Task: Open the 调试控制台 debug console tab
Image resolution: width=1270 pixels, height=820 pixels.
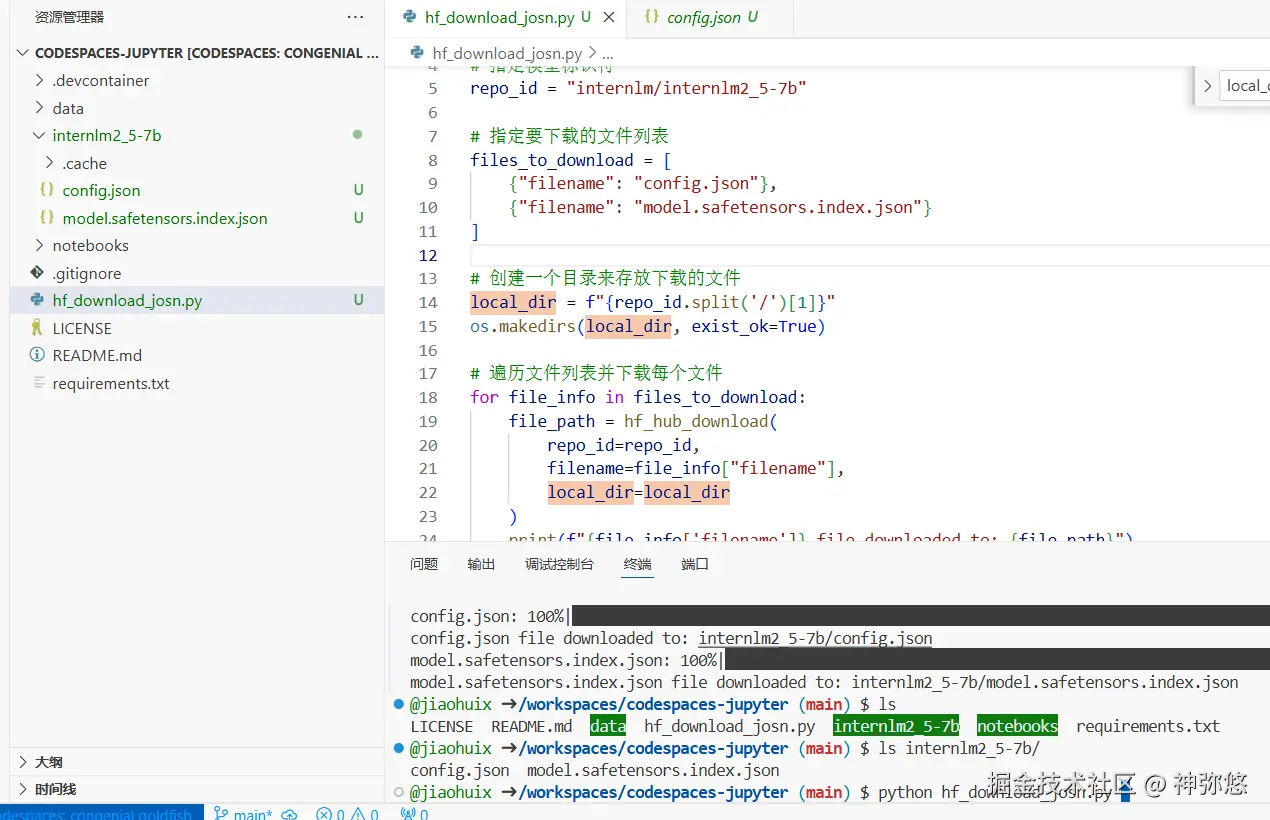Action: coord(559,564)
